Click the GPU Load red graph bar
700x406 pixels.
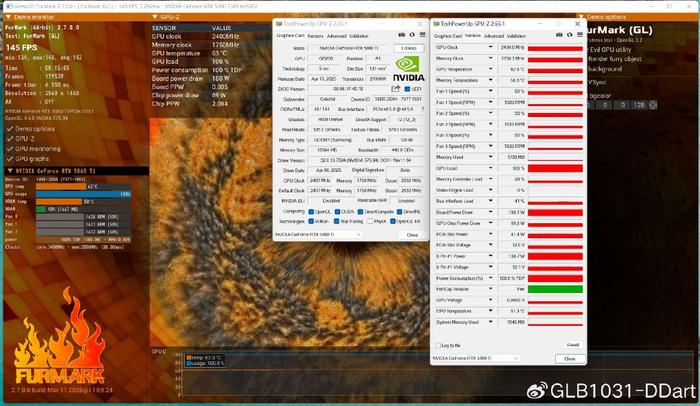555,168
